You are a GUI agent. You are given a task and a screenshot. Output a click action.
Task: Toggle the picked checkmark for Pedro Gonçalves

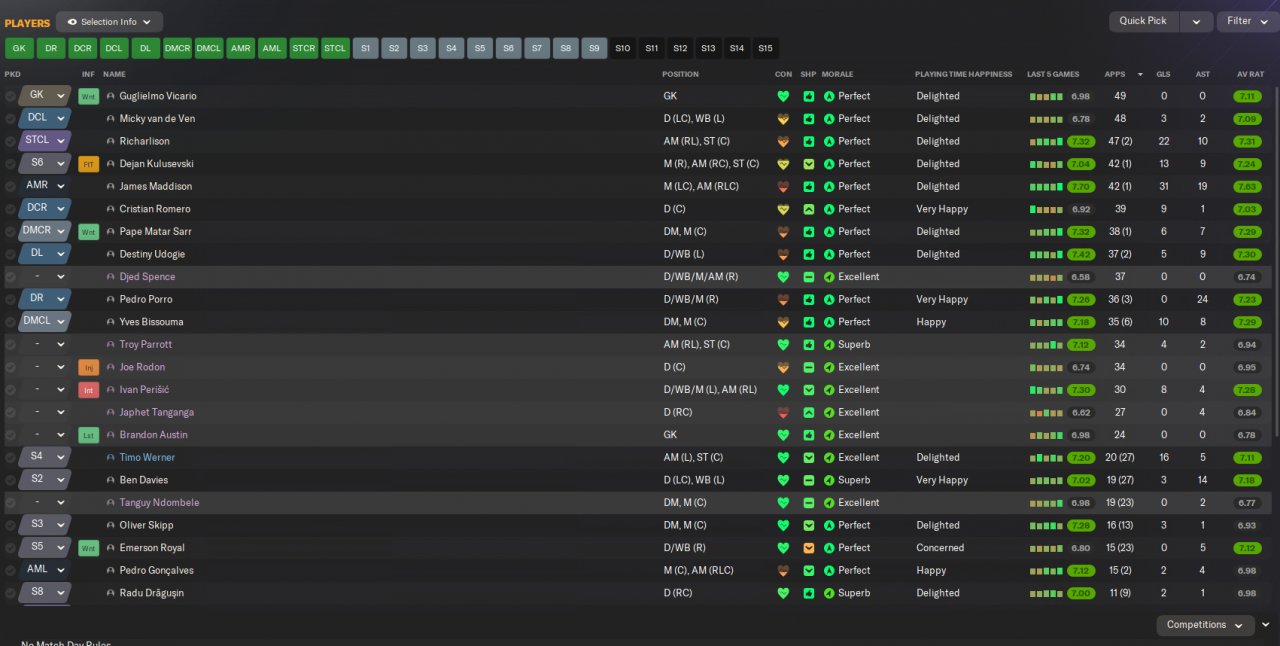10,571
